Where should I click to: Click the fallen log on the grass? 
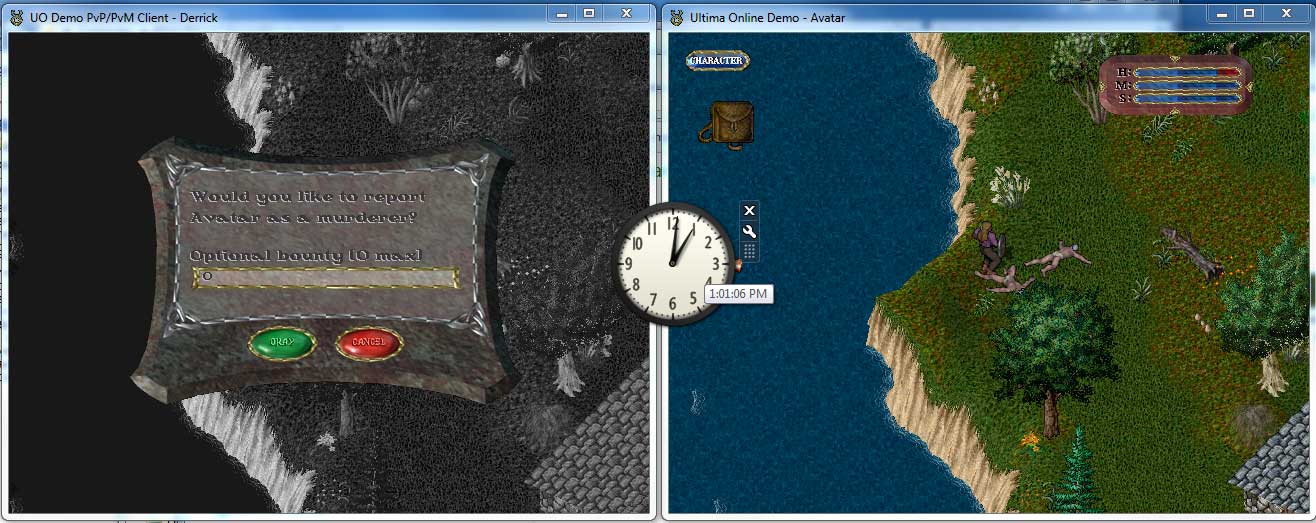tap(1191, 253)
